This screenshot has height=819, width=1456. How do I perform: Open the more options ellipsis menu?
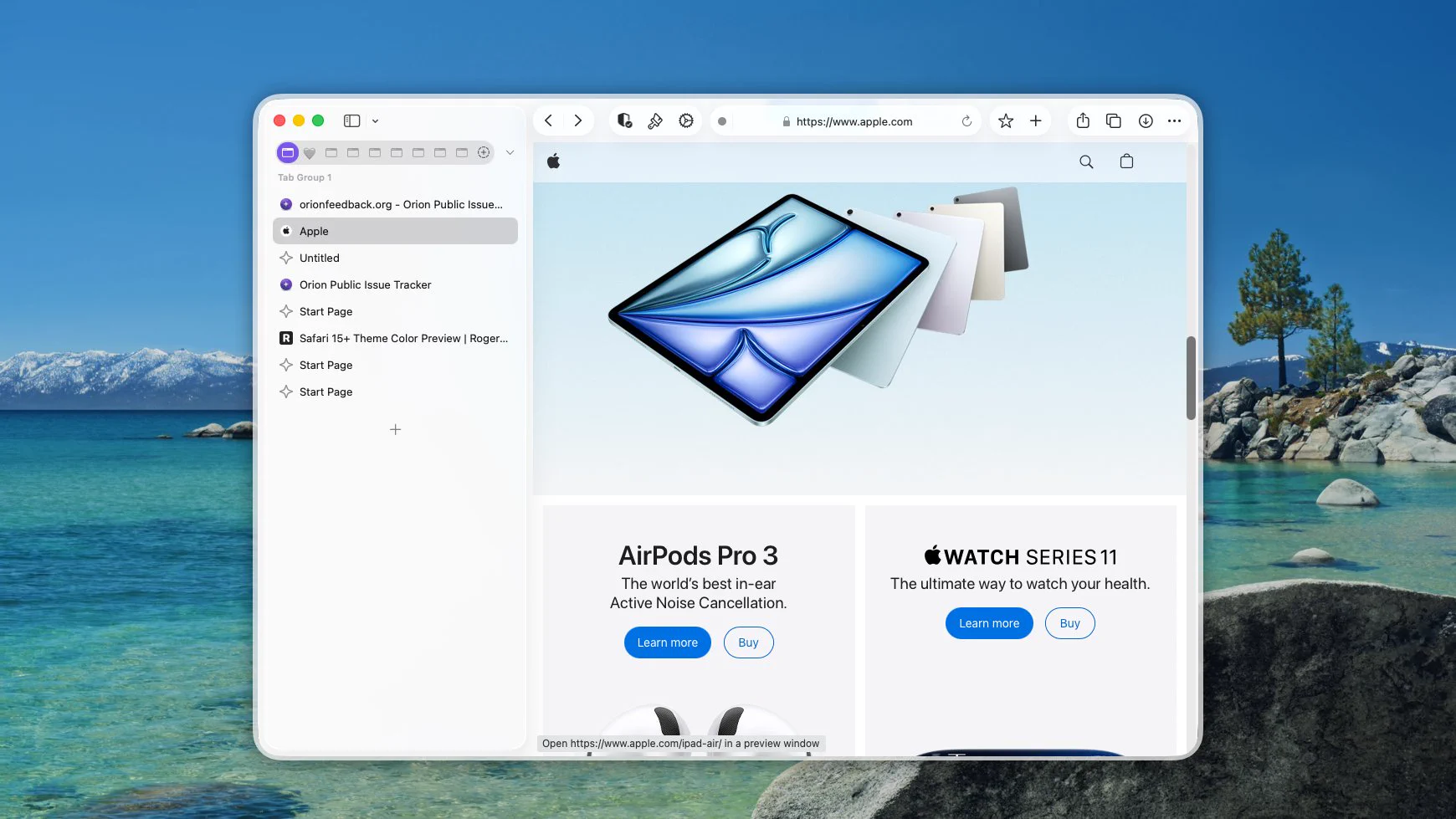1174,121
